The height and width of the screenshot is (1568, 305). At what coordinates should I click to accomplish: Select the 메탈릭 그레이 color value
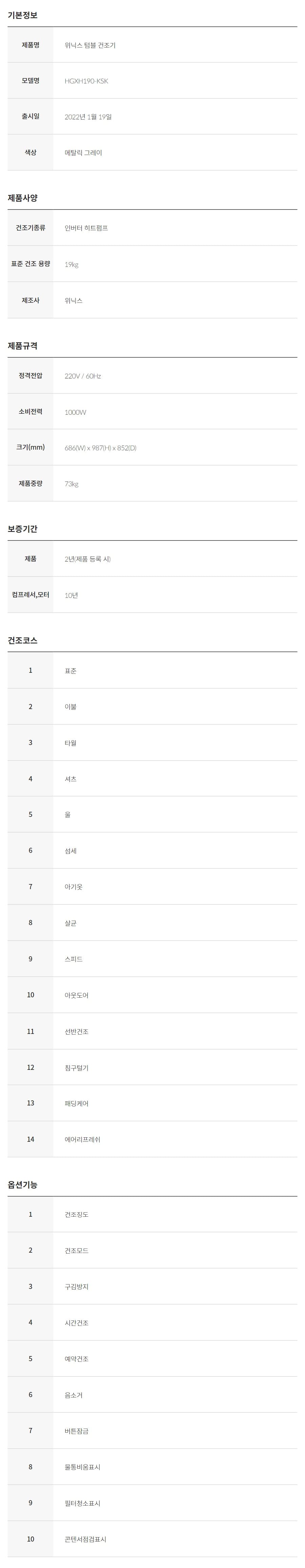point(83,153)
